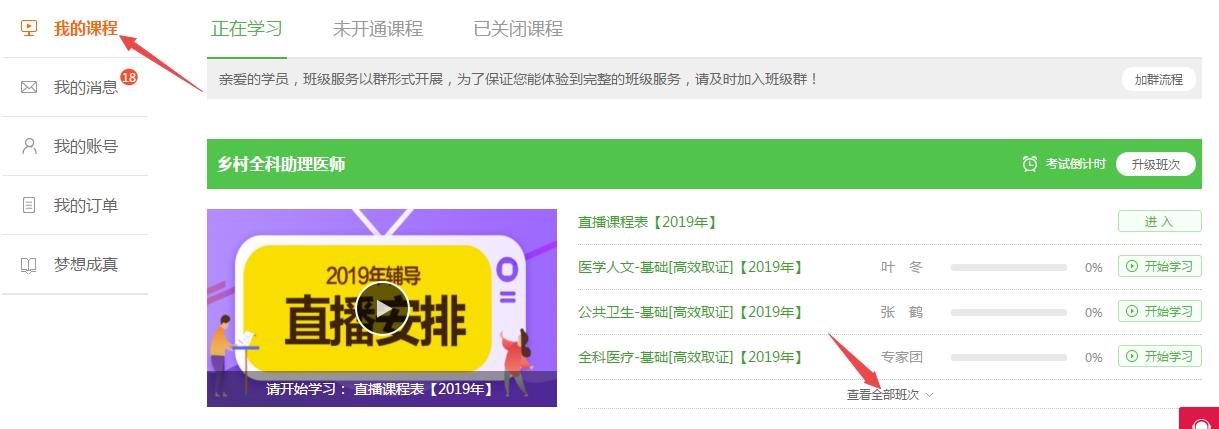Open 我的课程 sidebar icon
The width and height of the screenshot is (1219, 429).
click(x=29, y=27)
